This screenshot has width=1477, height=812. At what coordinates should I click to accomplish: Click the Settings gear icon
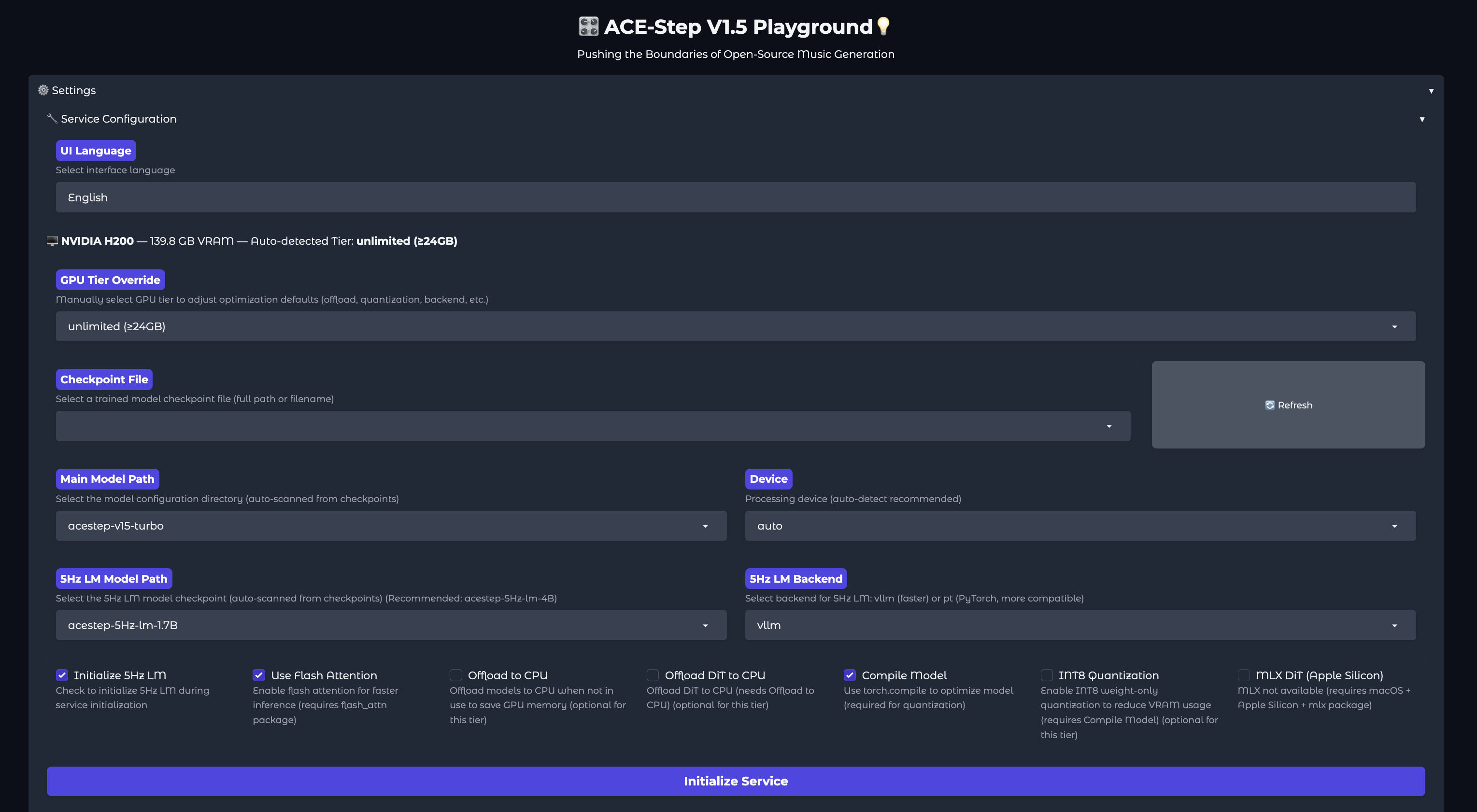[x=43, y=90]
